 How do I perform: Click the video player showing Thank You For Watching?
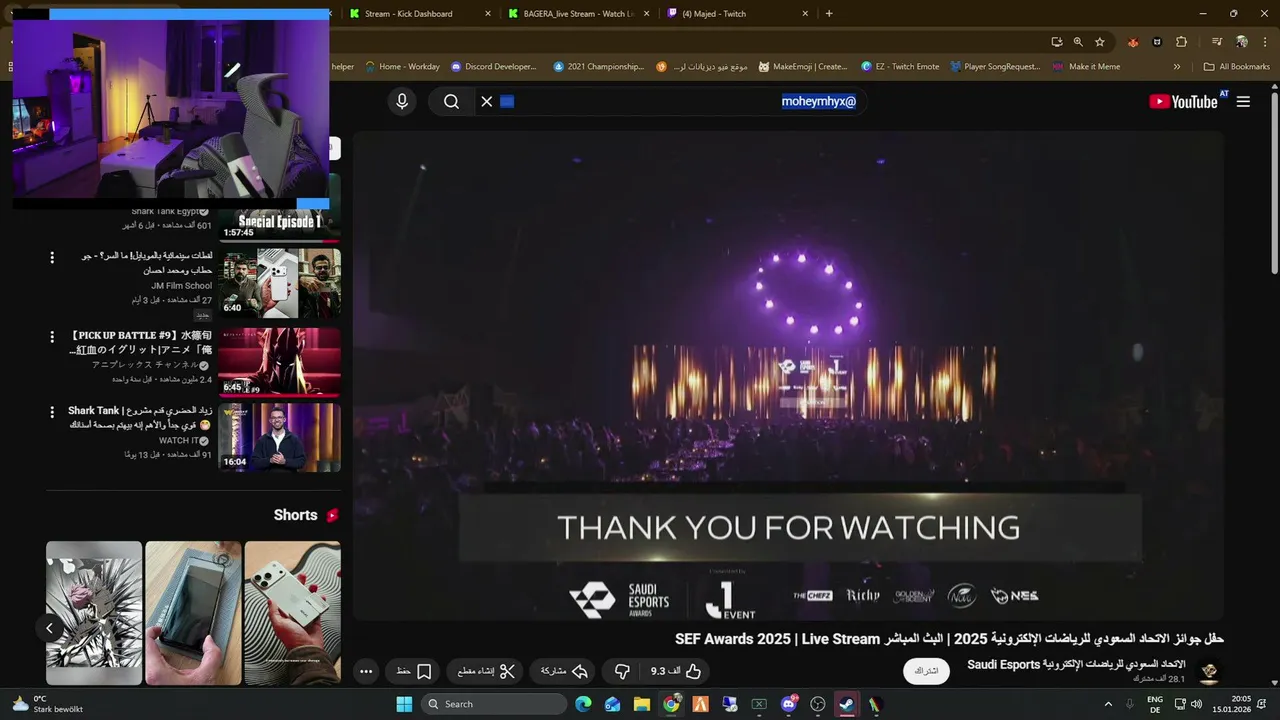point(788,376)
